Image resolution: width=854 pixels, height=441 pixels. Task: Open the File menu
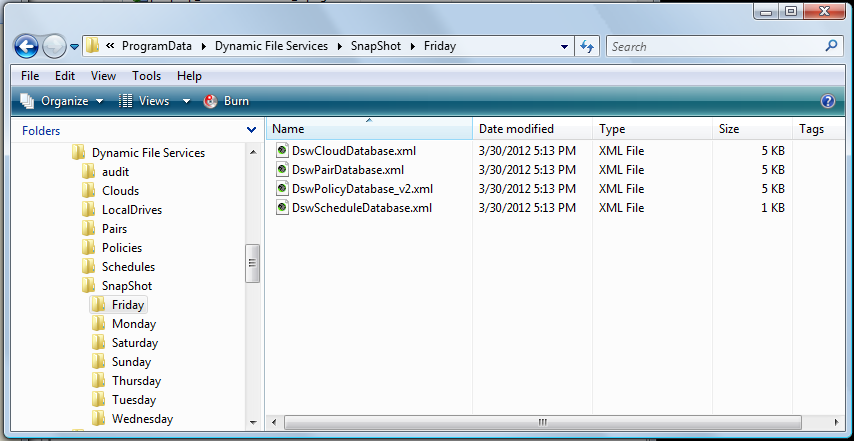click(30, 76)
